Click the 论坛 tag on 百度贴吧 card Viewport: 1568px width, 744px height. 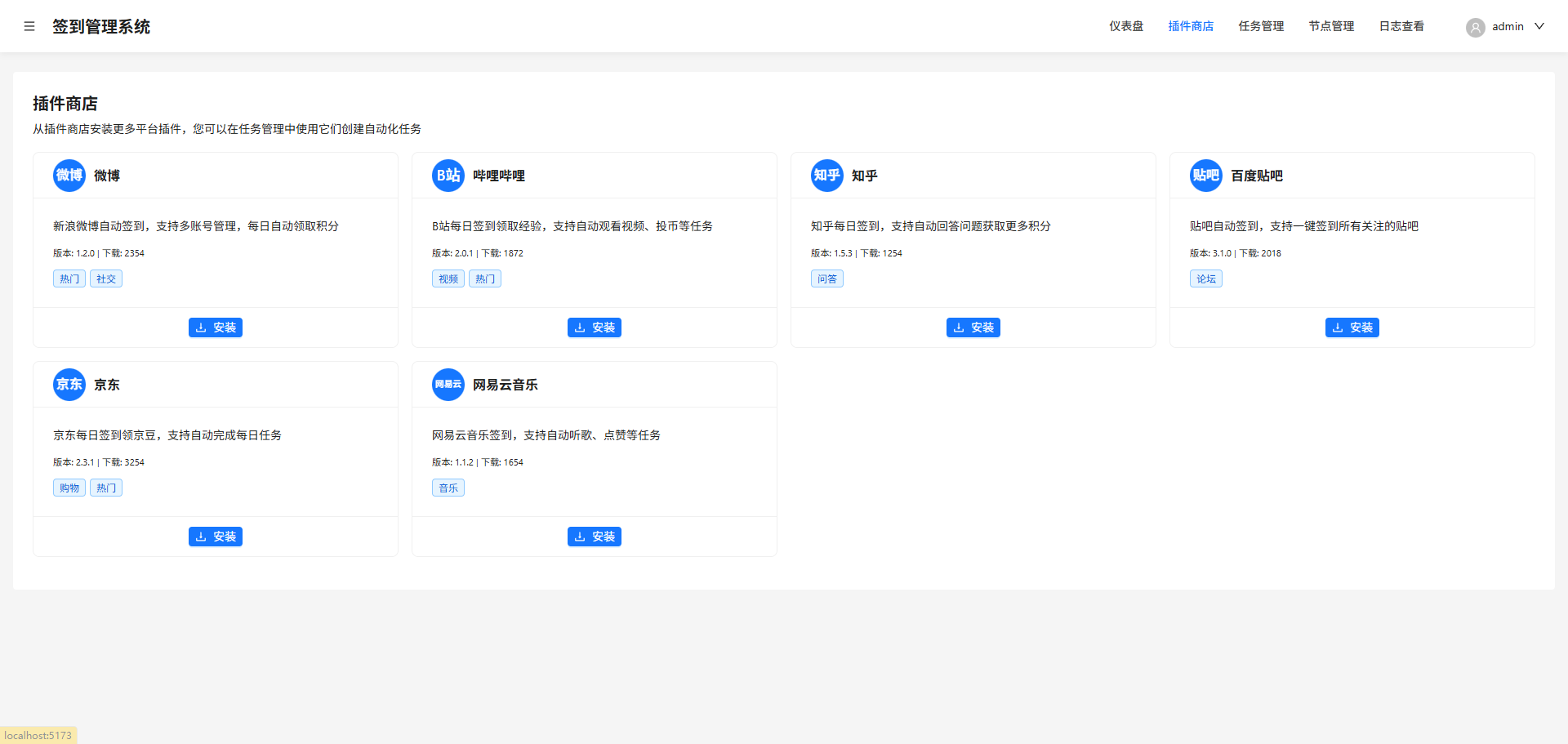(1206, 278)
